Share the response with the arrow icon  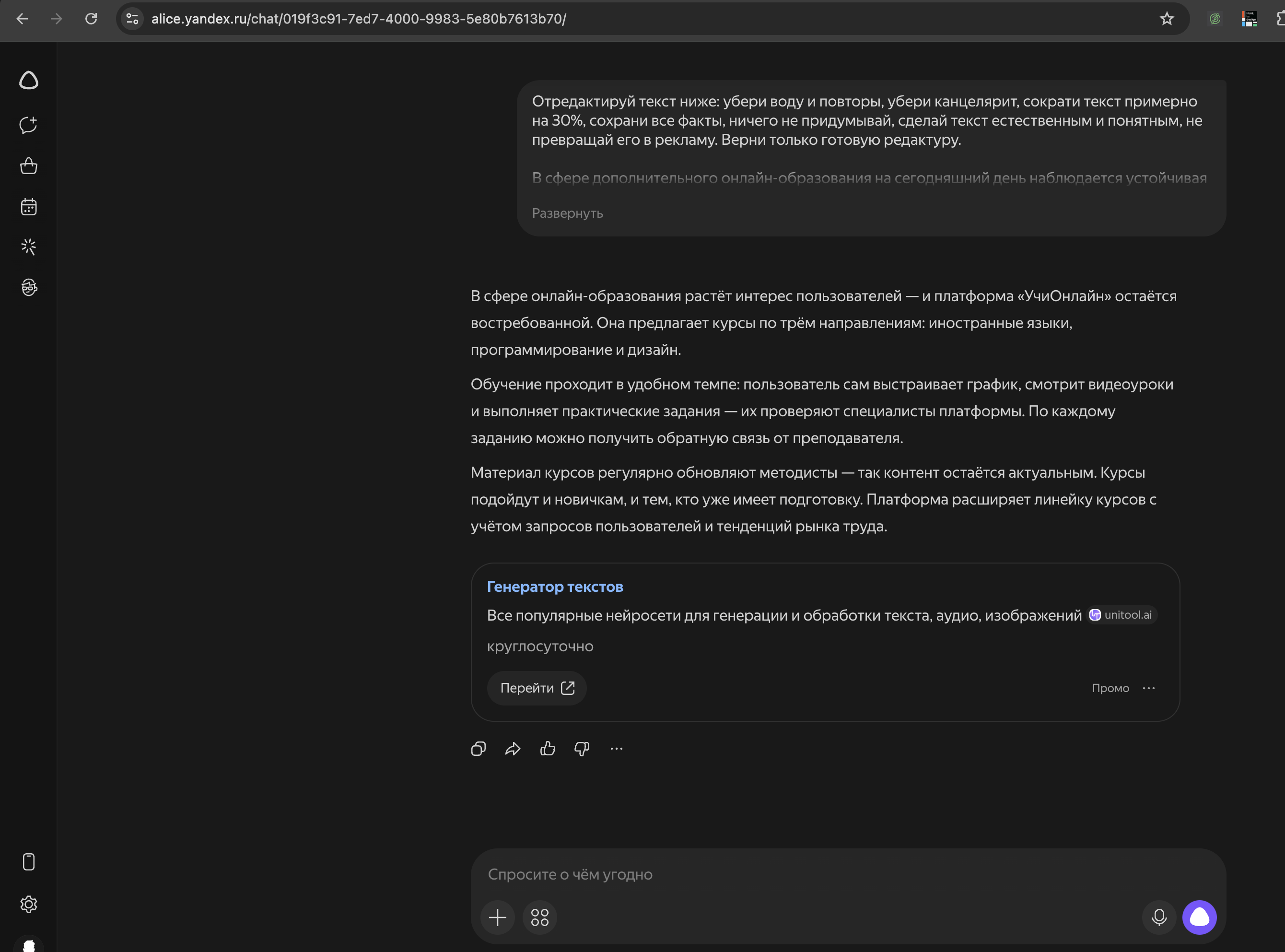pos(513,749)
